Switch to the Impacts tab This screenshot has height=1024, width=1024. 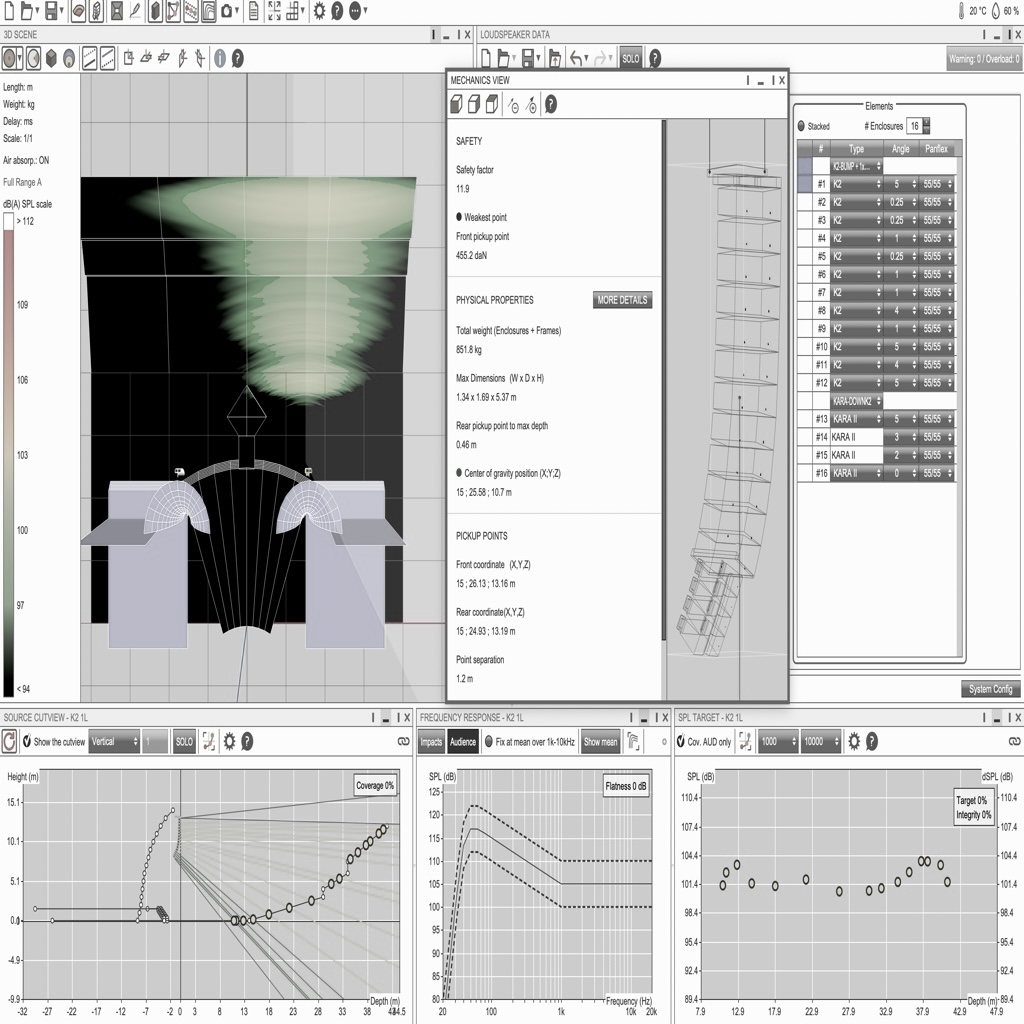pos(431,741)
